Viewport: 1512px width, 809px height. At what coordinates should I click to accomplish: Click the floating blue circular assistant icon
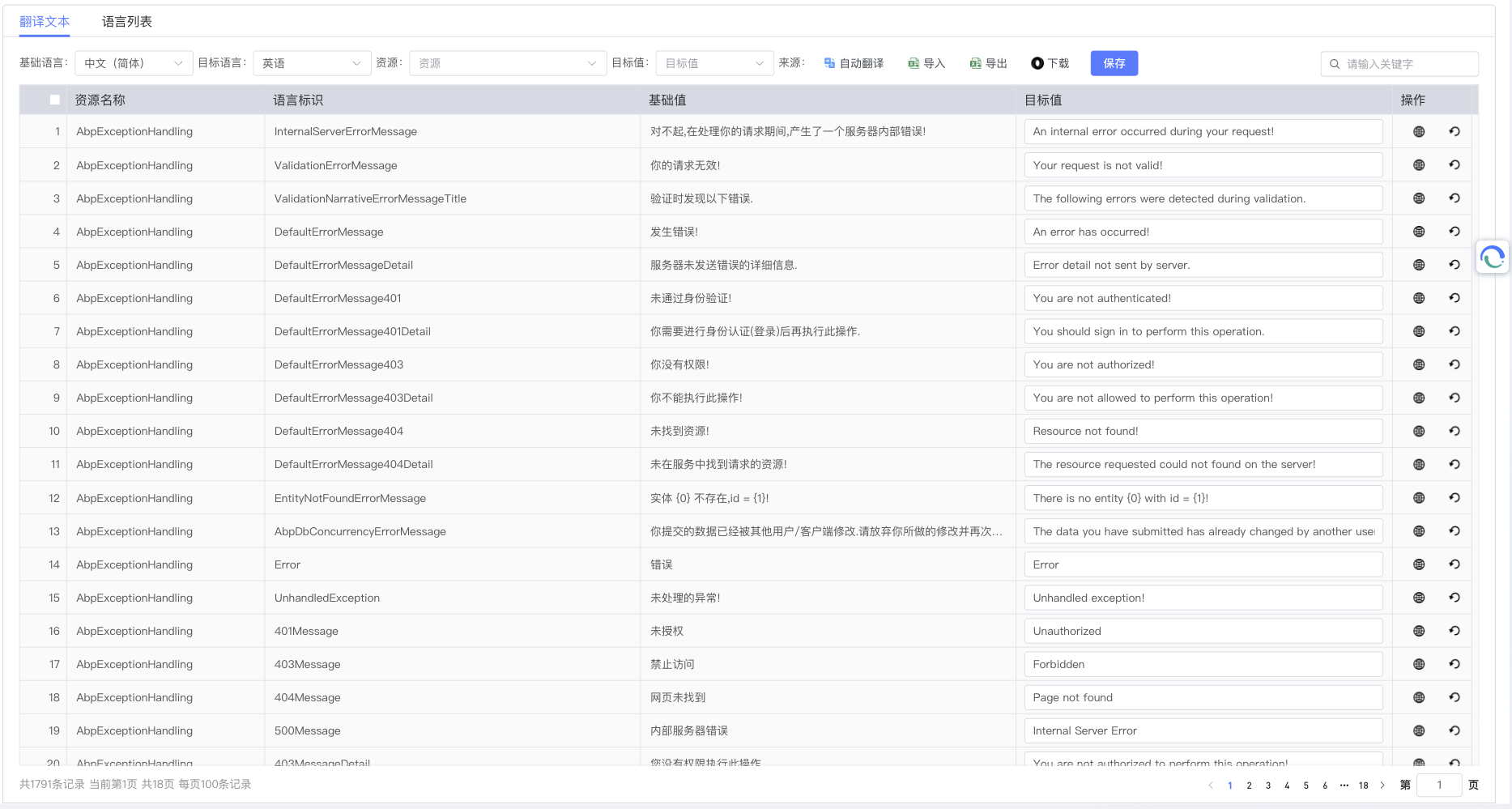(x=1492, y=258)
